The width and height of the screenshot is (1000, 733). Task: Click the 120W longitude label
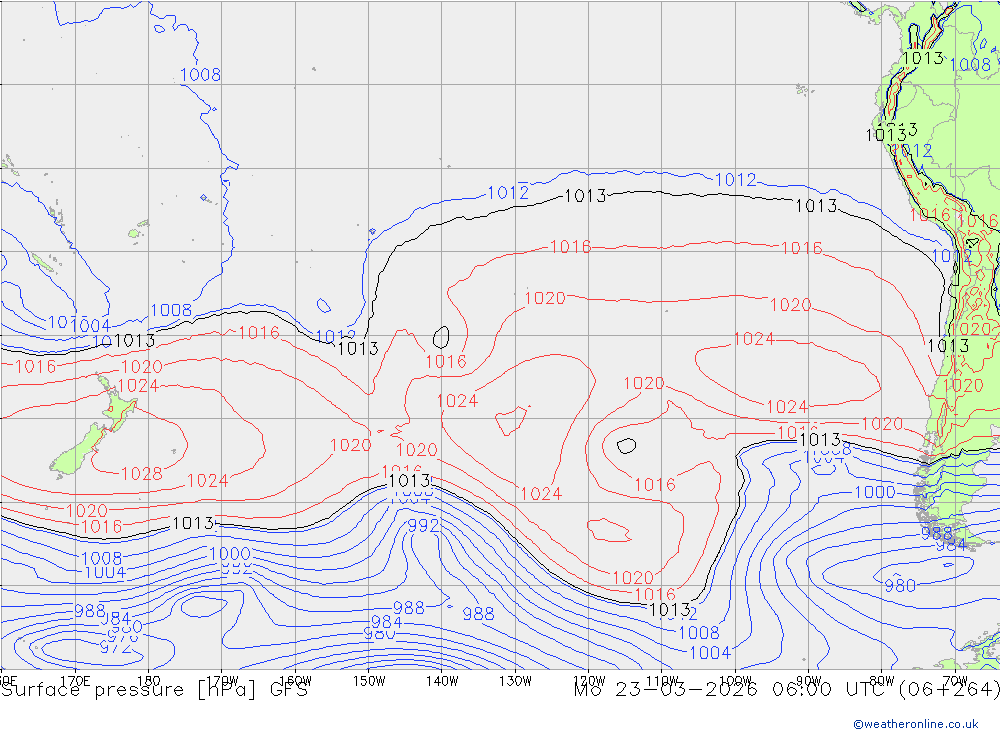click(x=589, y=681)
